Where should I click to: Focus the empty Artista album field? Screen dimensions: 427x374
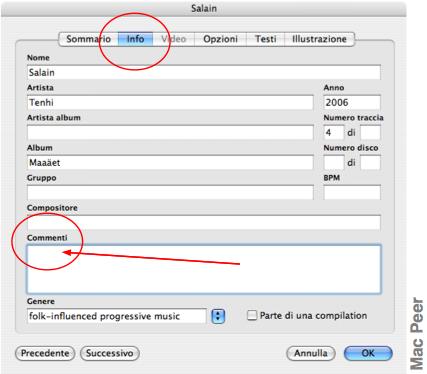point(170,132)
